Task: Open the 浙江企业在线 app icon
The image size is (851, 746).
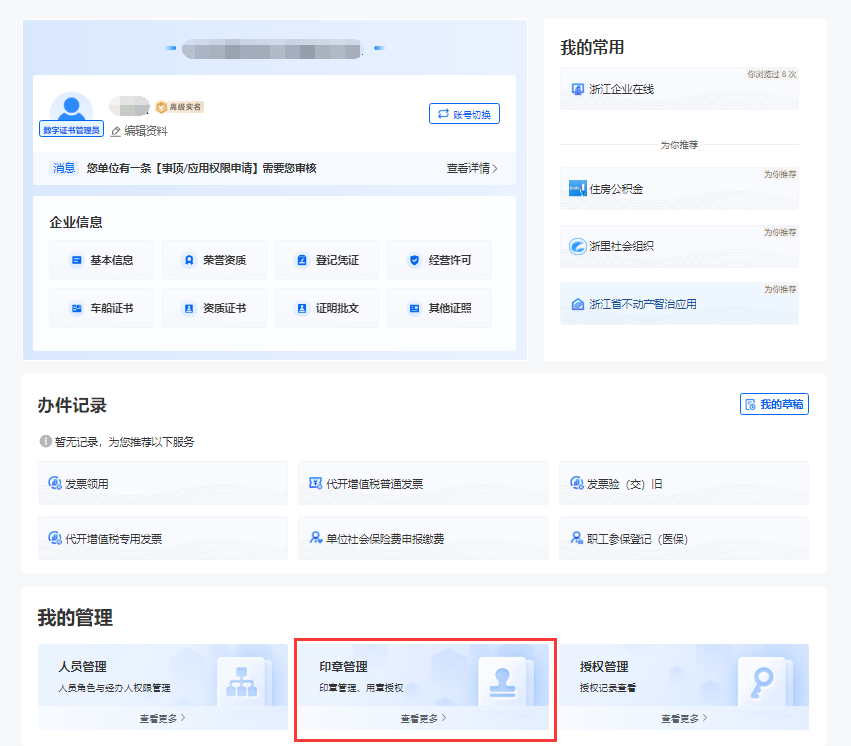Action: (x=577, y=89)
